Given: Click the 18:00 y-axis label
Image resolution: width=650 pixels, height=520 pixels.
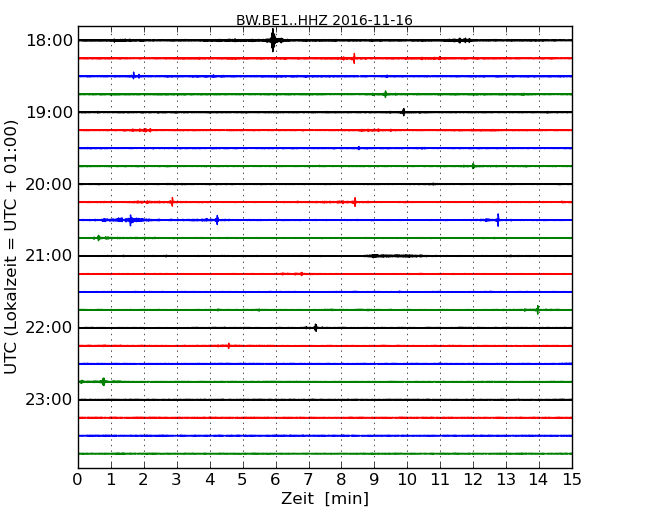Looking at the screenshot, I should 49,41.
